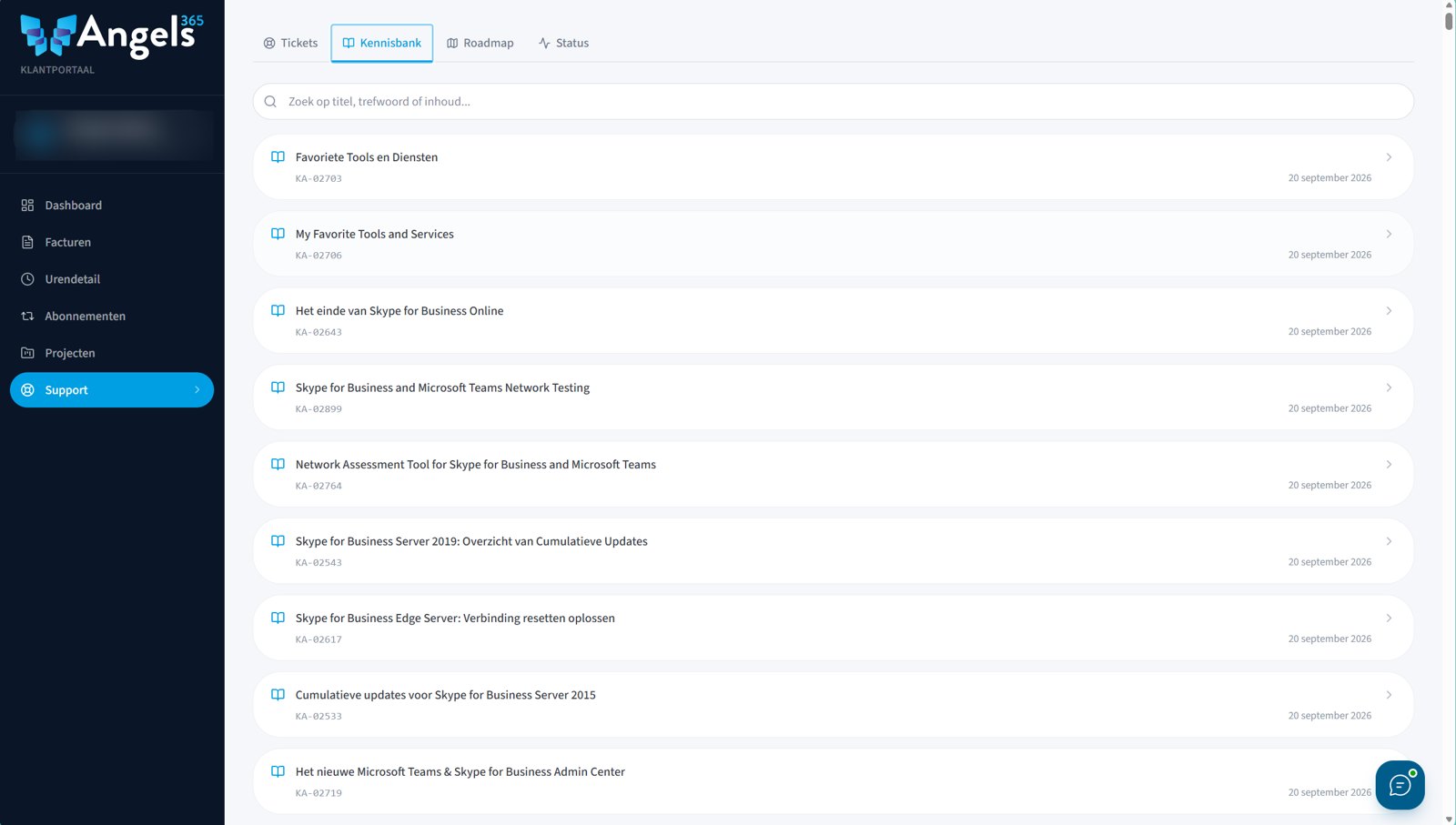Go to the Status tab
The width and height of the screenshot is (1456, 825).
(x=563, y=43)
